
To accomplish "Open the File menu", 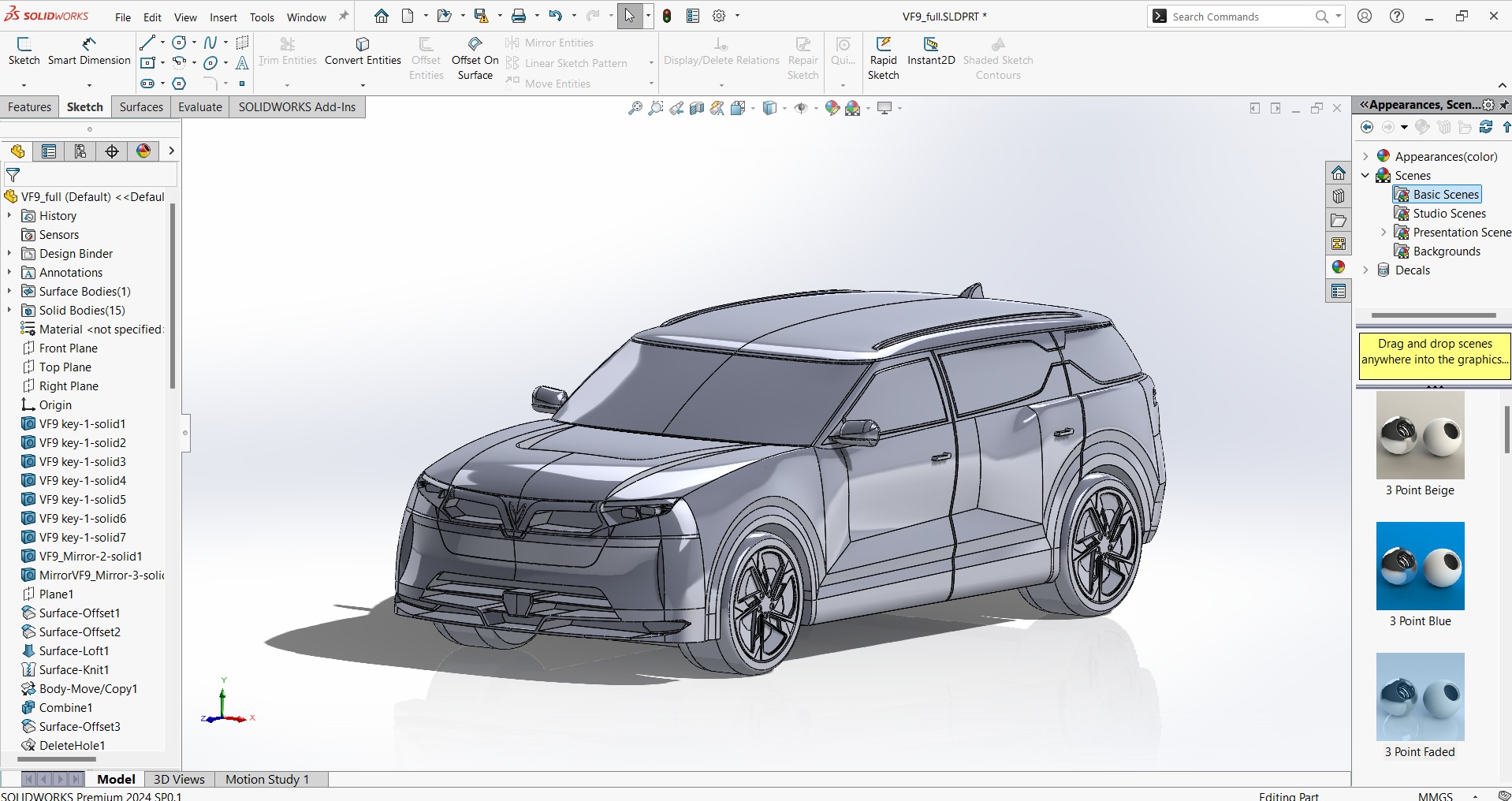I will coord(123,17).
